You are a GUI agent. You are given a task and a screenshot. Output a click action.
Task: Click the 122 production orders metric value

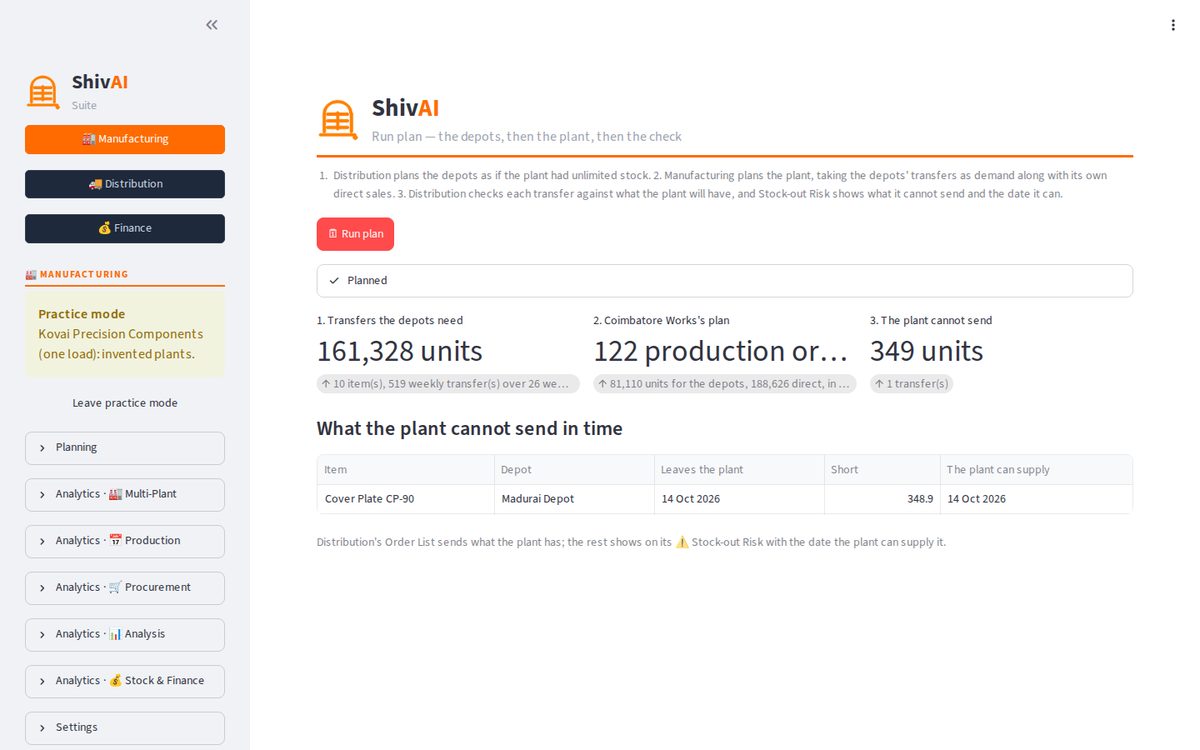721,351
